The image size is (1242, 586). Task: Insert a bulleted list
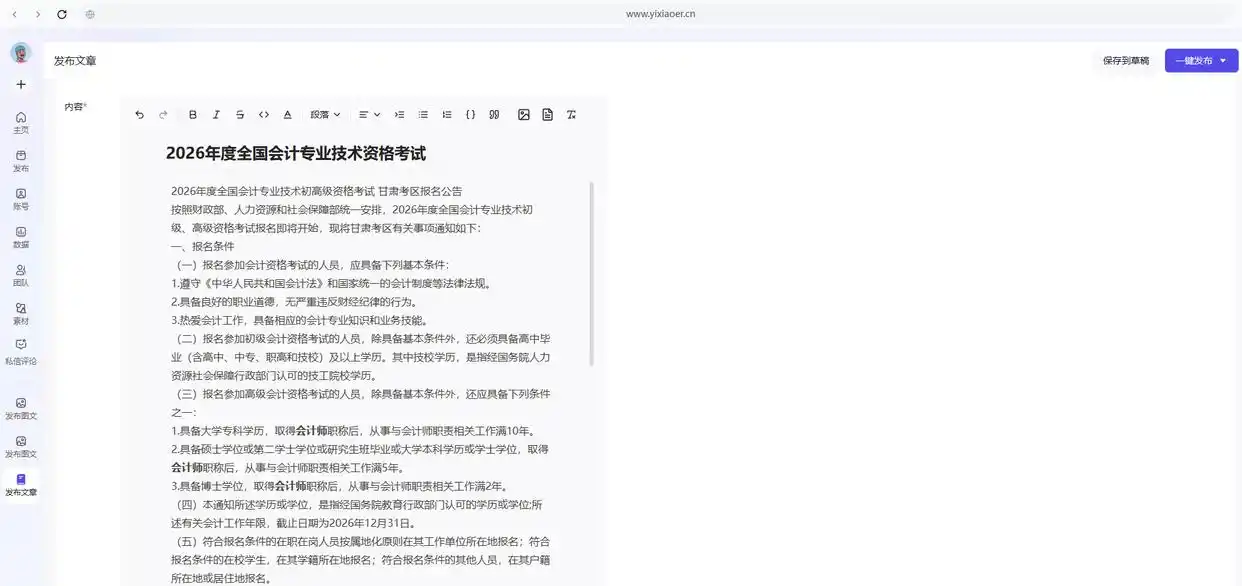click(x=423, y=115)
